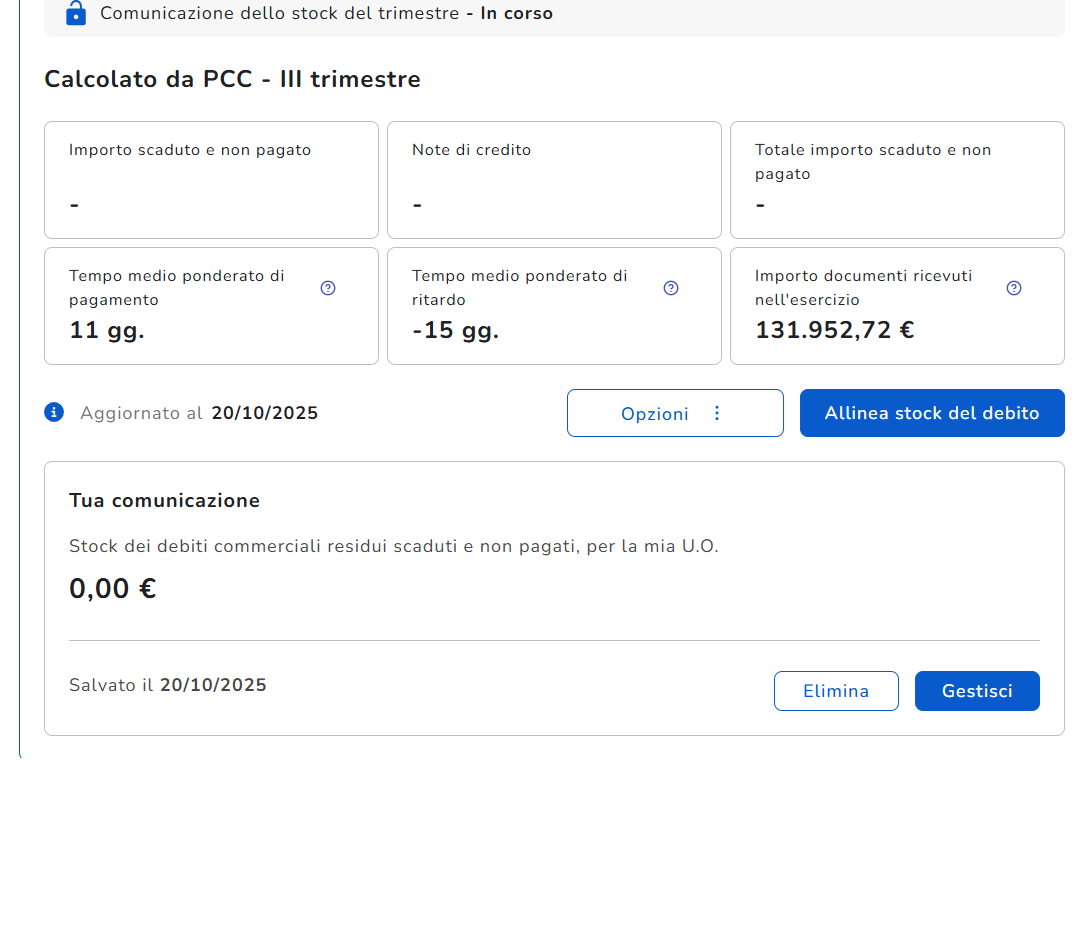1085x943 pixels.
Task: Click the Comunicazione dello stock del trimestre banner
Action: (x=326, y=14)
